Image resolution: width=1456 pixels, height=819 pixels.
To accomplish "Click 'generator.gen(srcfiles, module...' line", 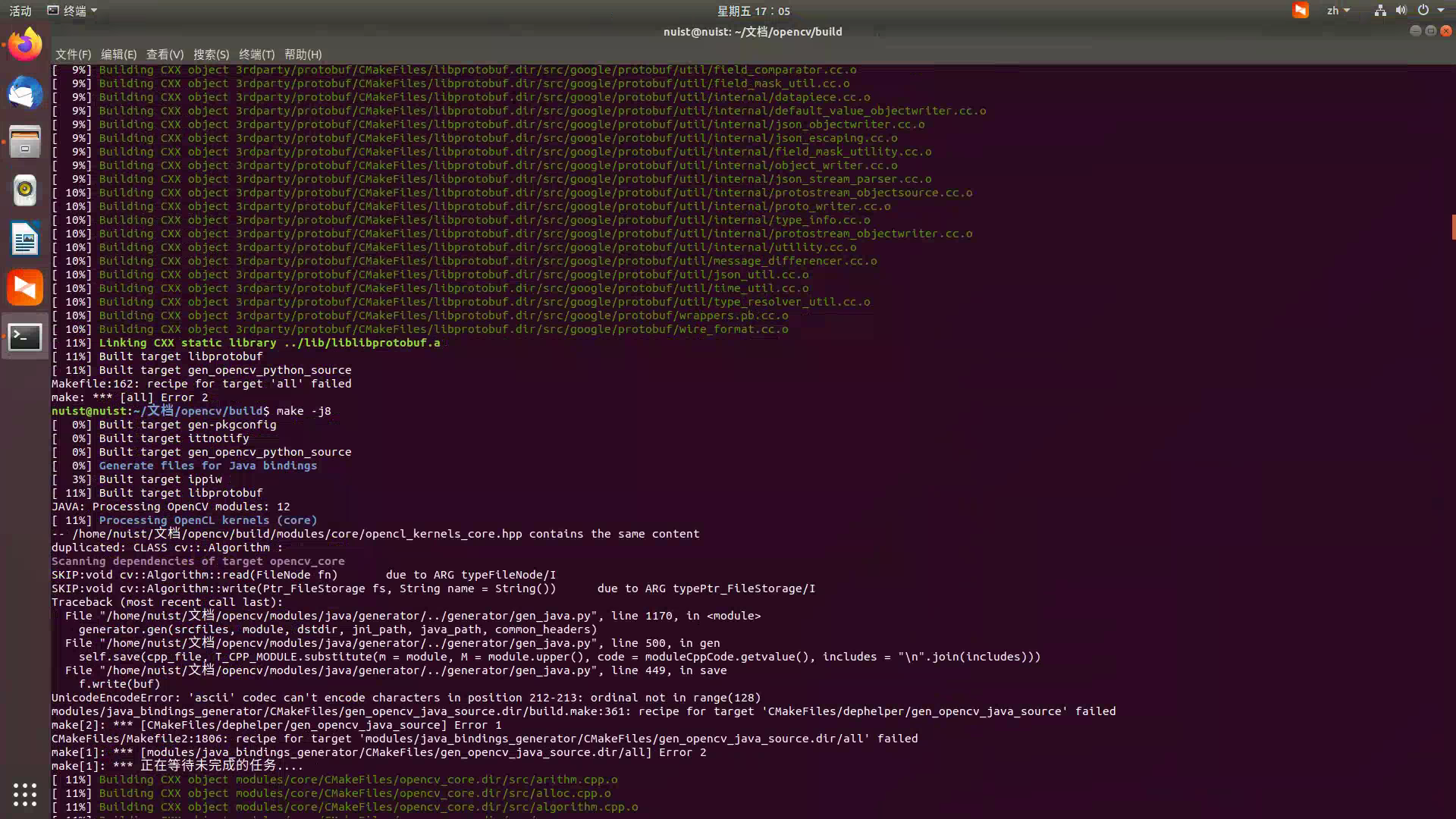I will (337, 629).
